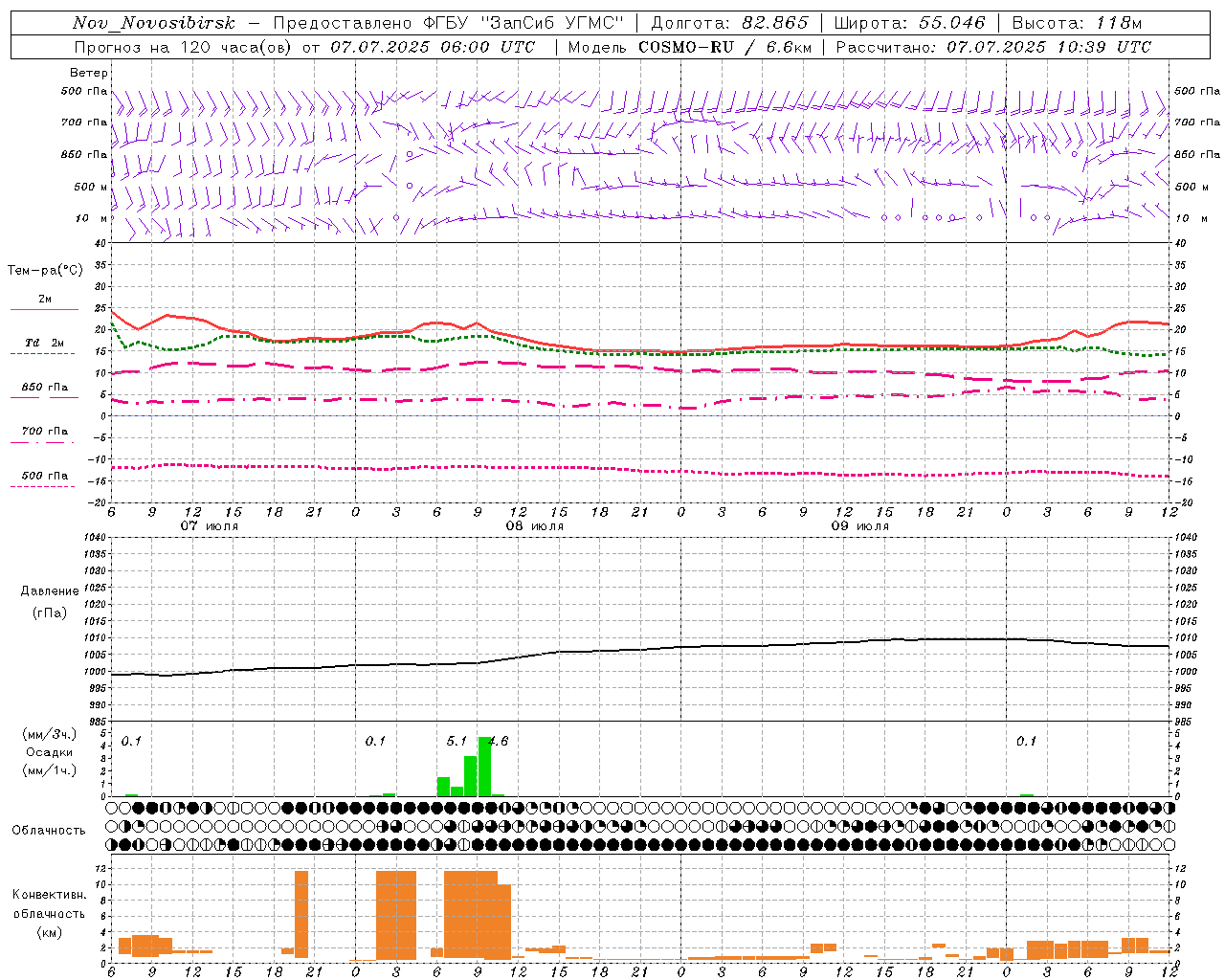Click the '09 июля' date label

pyautogui.click(x=860, y=526)
